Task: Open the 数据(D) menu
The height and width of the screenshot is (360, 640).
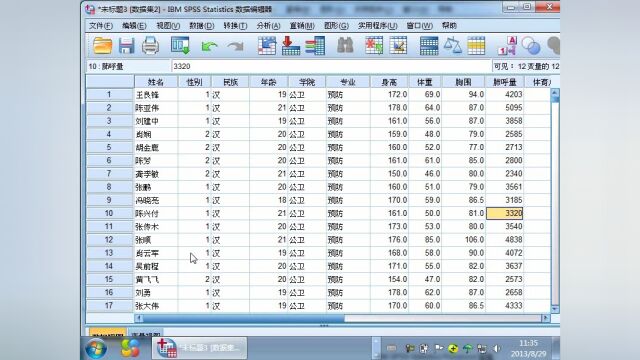Action: (x=202, y=26)
